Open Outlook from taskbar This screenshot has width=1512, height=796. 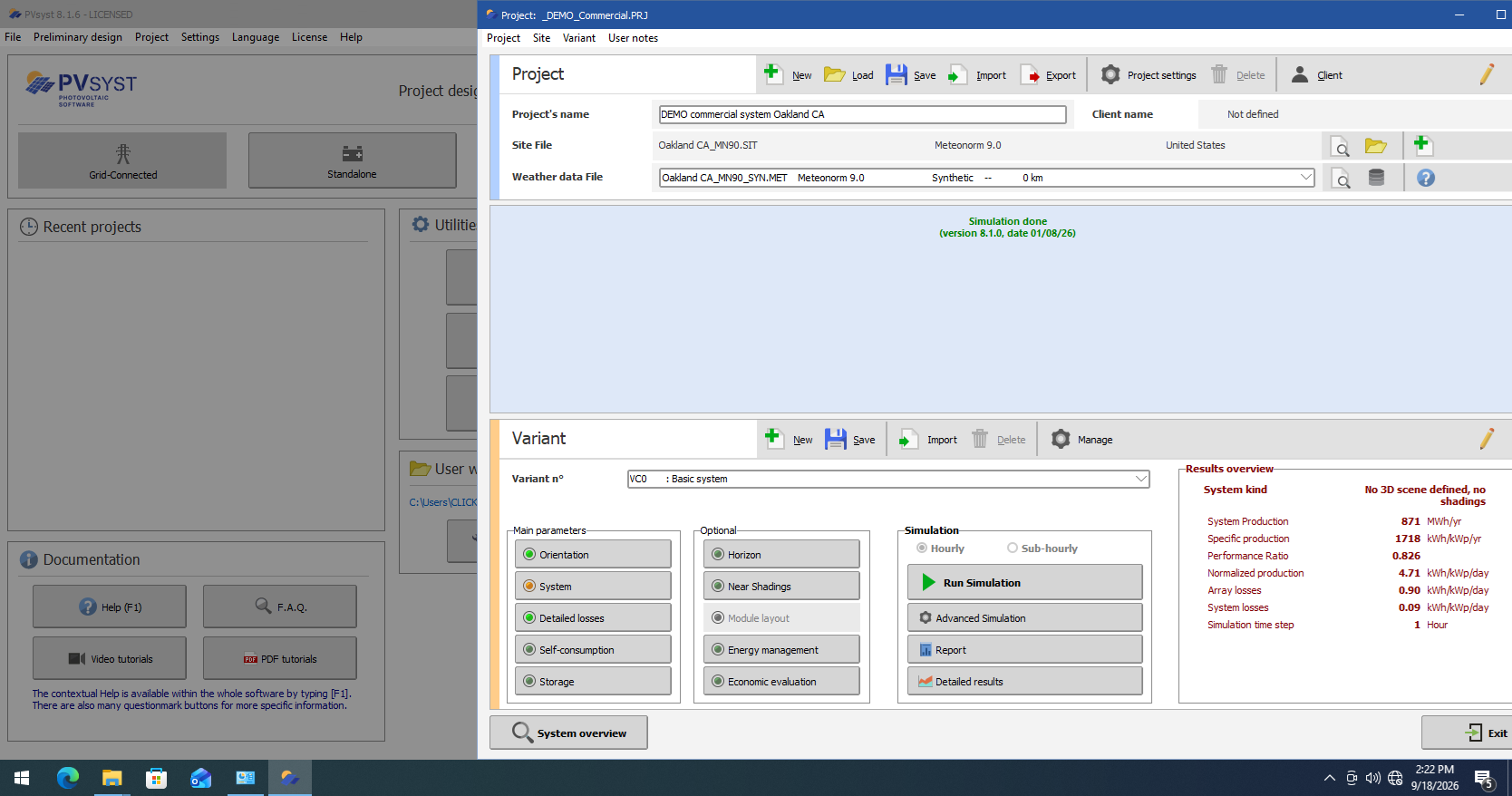click(x=200, y=778)
